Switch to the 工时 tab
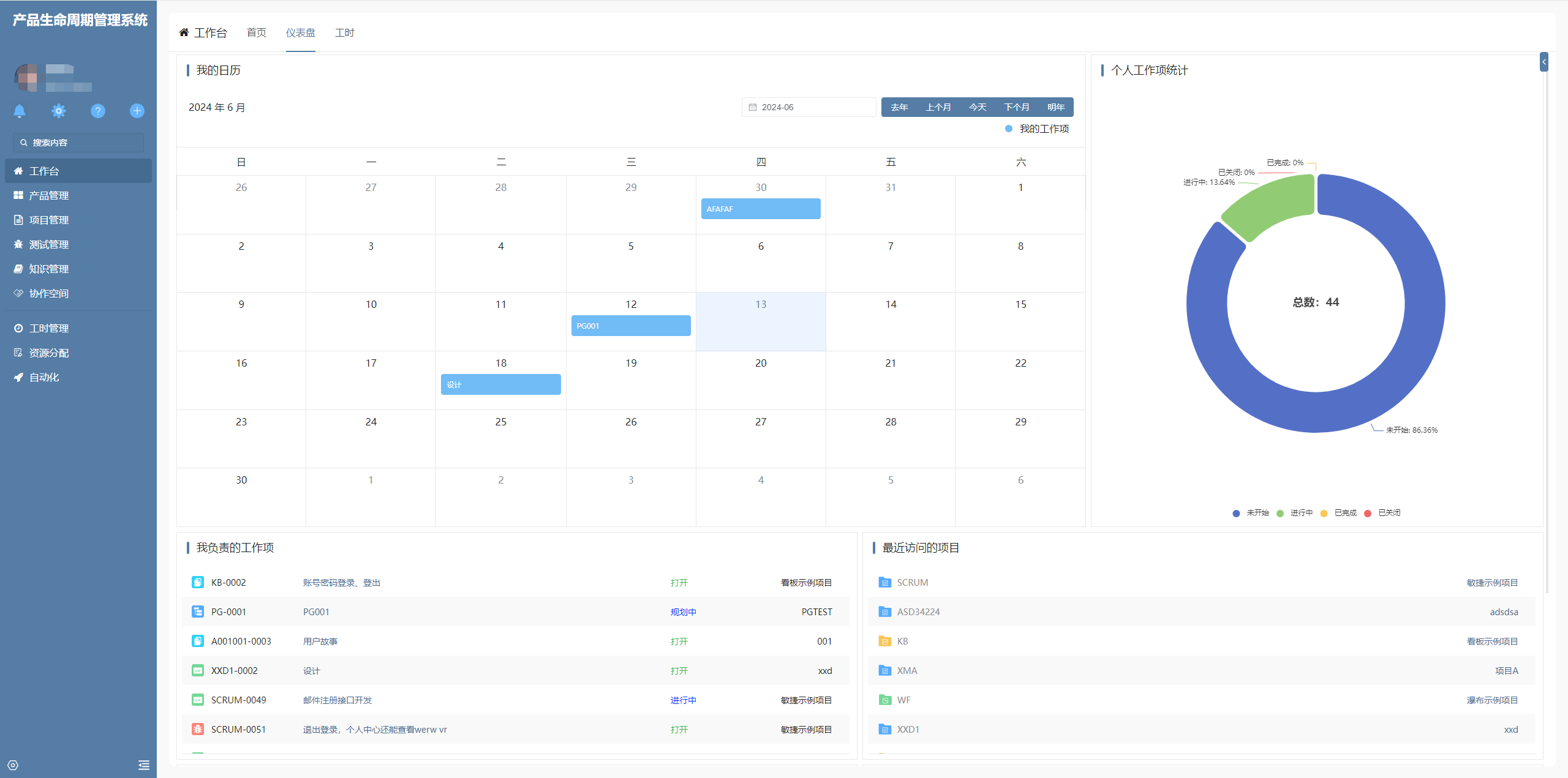This screenshot has width=1568, height=778. pos(344,32)
